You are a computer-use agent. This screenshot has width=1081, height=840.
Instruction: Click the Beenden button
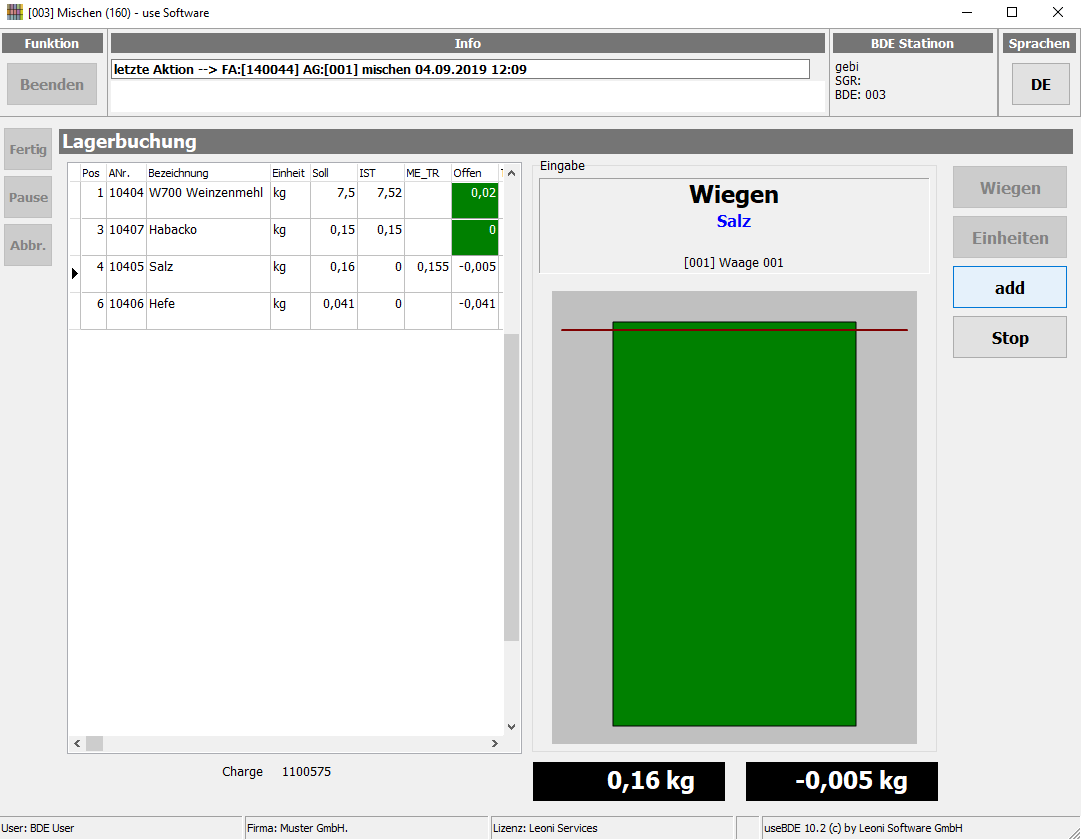pos(52,84)
